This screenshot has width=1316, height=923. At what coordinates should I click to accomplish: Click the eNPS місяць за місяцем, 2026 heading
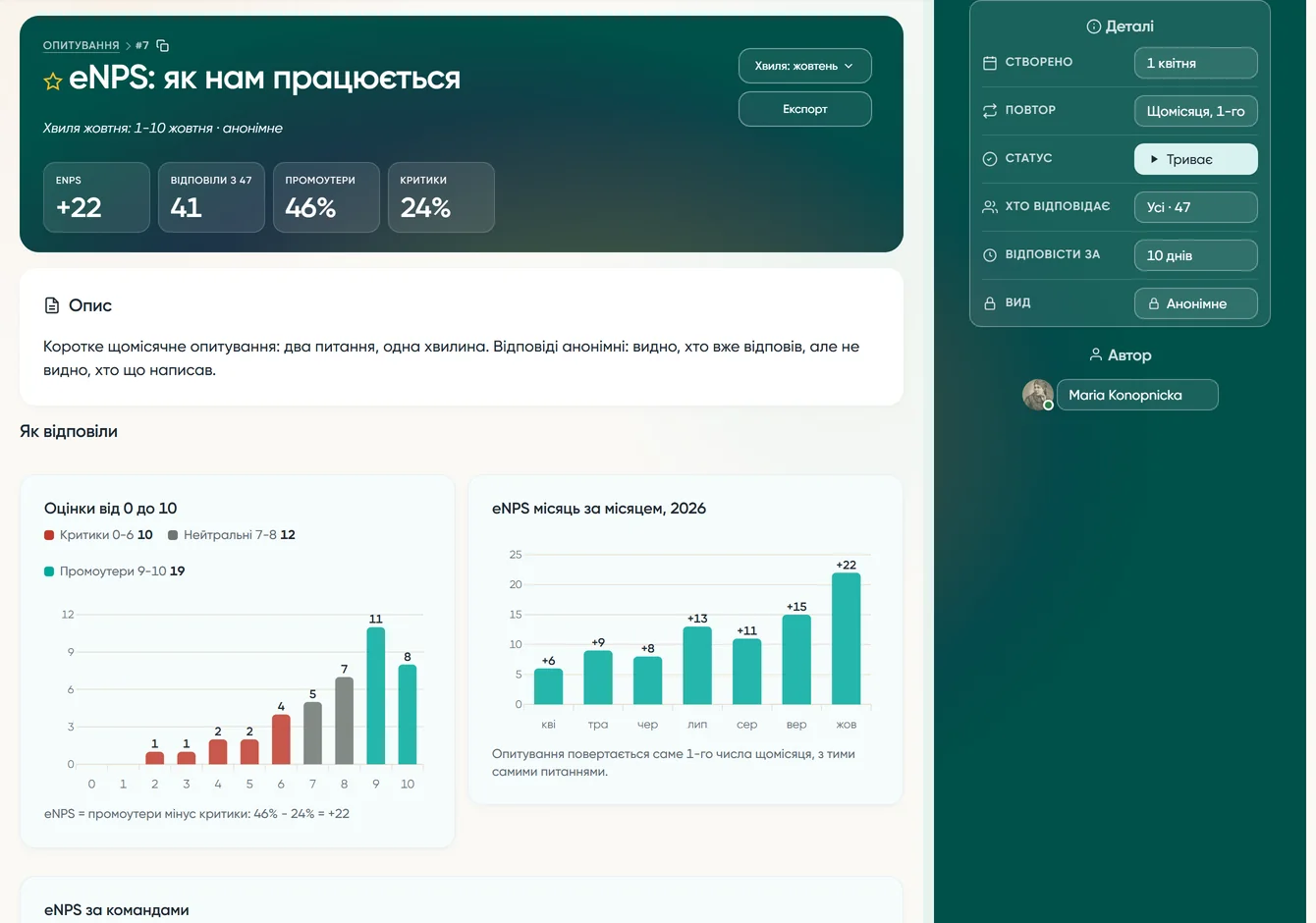[599, 509]
